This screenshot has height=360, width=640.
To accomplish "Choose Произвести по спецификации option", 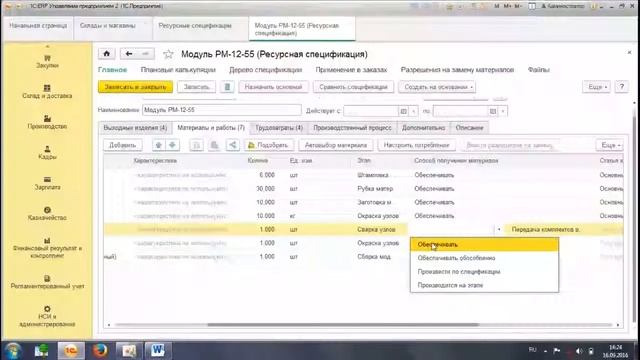I will [x=484, y=271].
